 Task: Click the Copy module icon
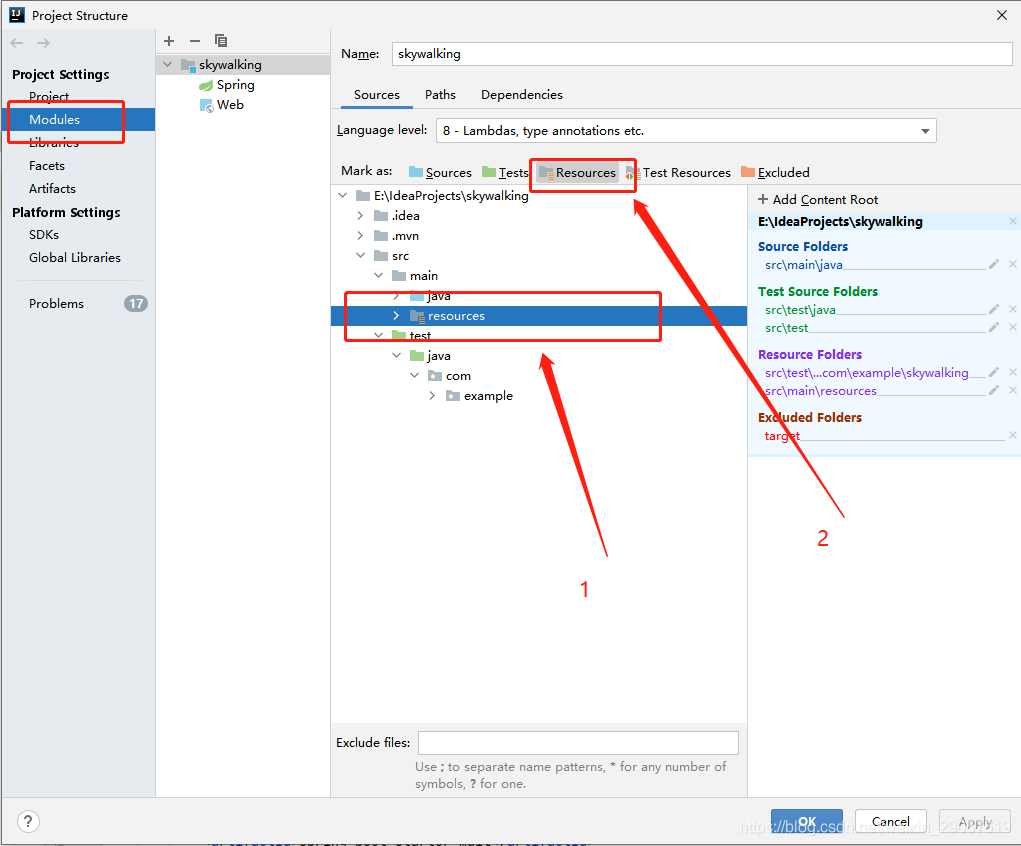(221, 41)
